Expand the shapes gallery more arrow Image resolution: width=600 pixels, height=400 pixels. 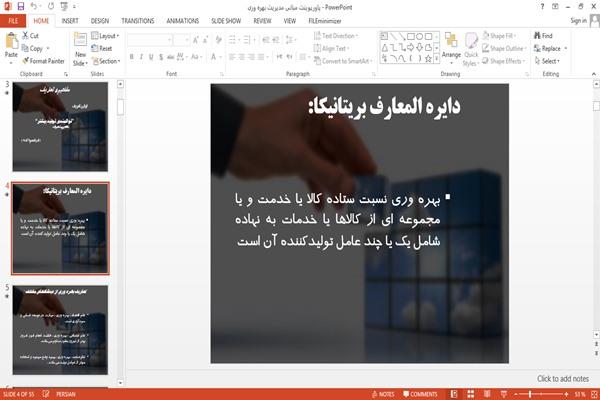436,58
